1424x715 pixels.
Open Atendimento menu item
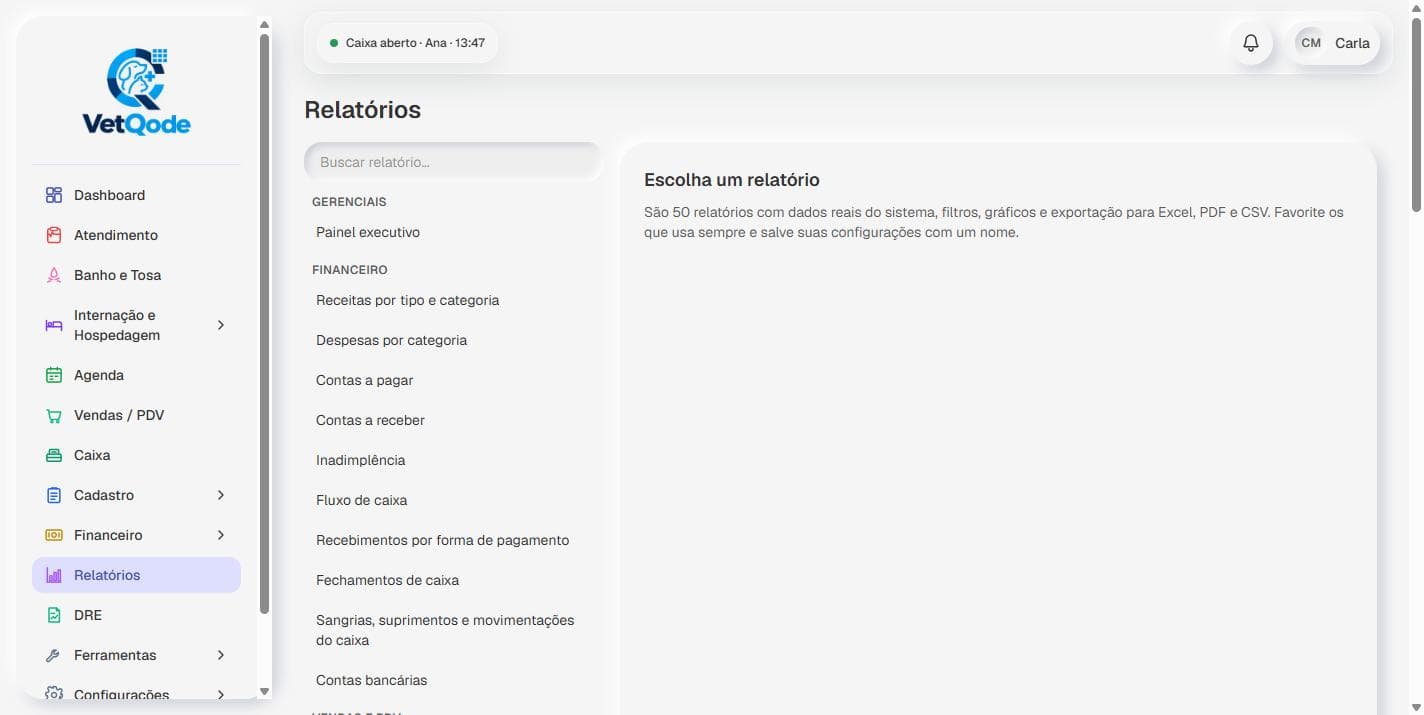(136, 235)
